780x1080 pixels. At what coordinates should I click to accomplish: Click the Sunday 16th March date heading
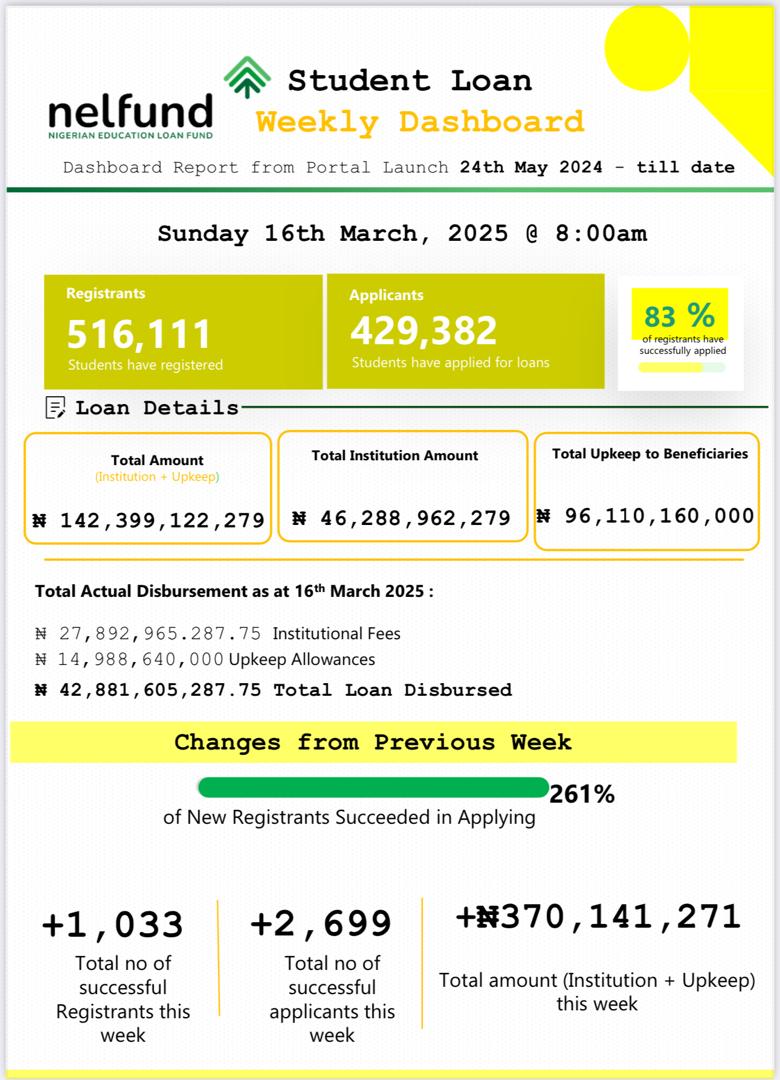(402, 234)
